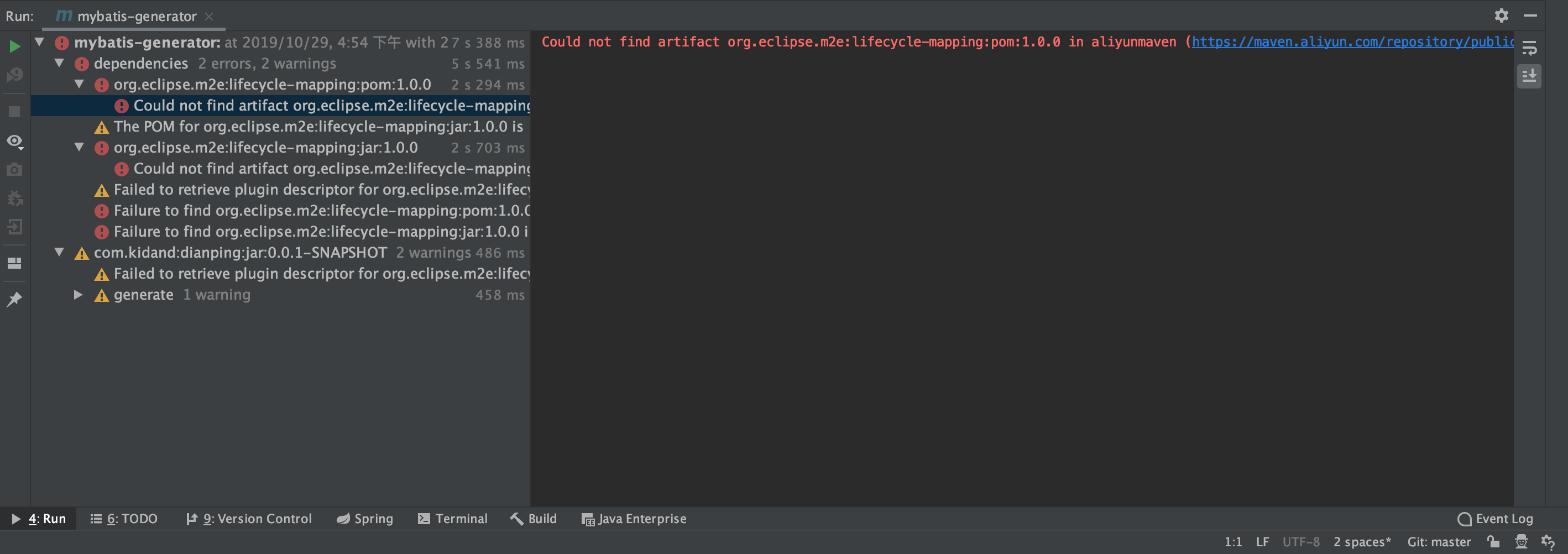
Task: Click the camera dump threads icon
Action: pyautogui.click(x=14, y=169)
